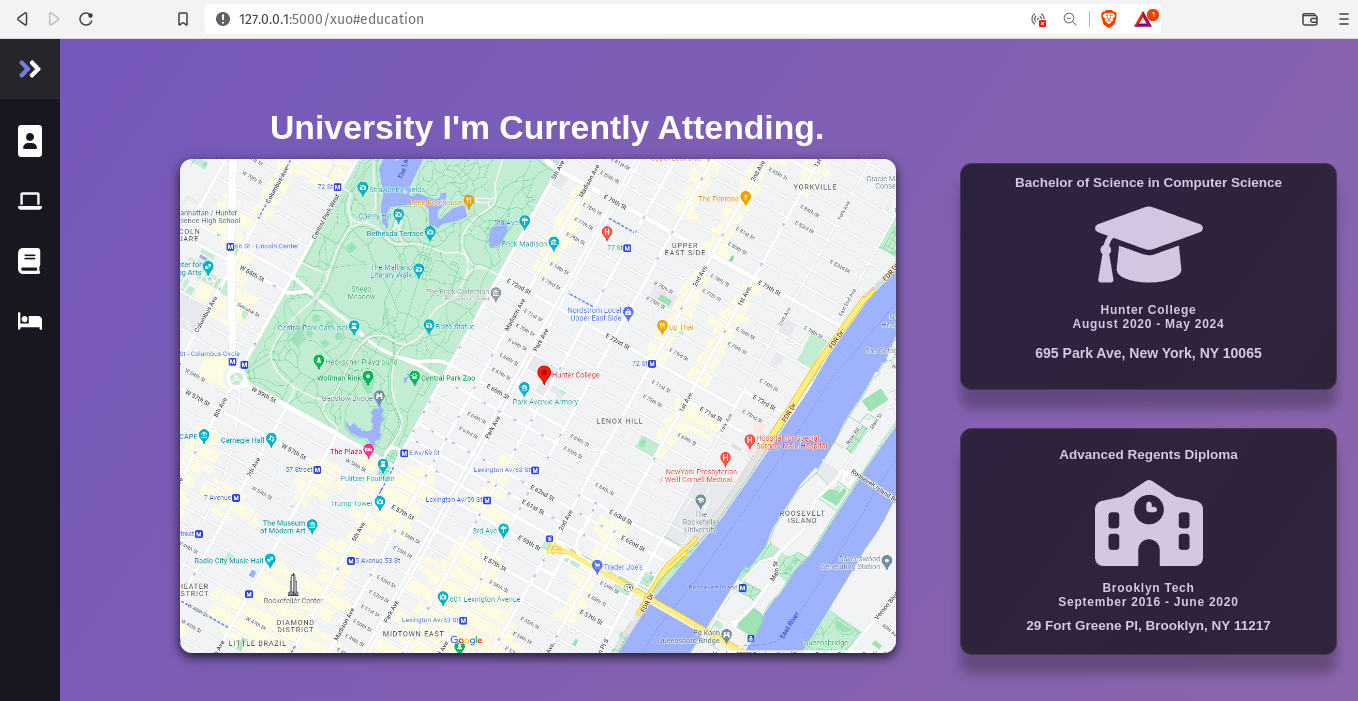
Task: Click the browser forward arrow
Action: point(54,19)
